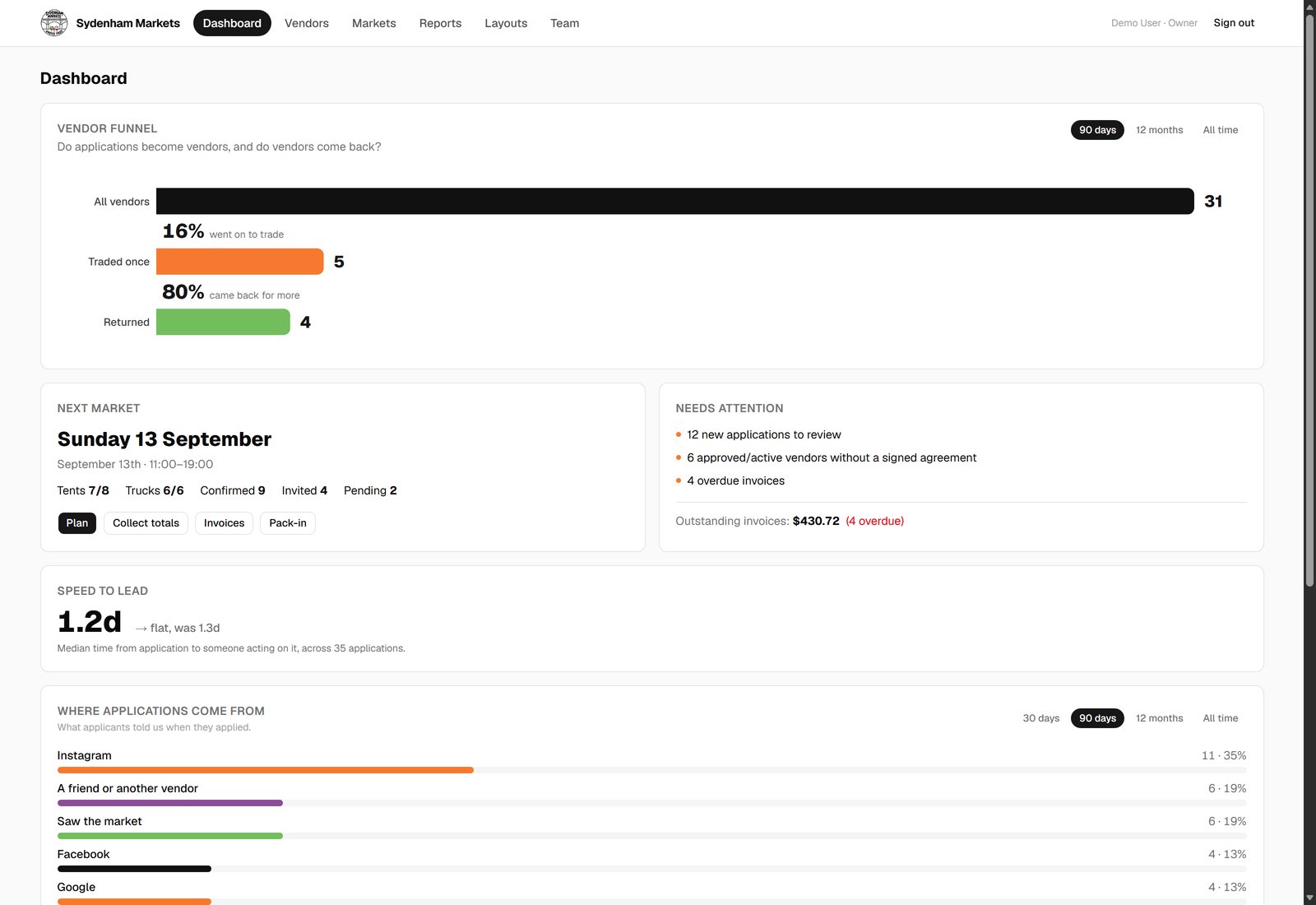1316x905 pixels.
Task: Go to the Vendors page
Action: click(307, 23)
